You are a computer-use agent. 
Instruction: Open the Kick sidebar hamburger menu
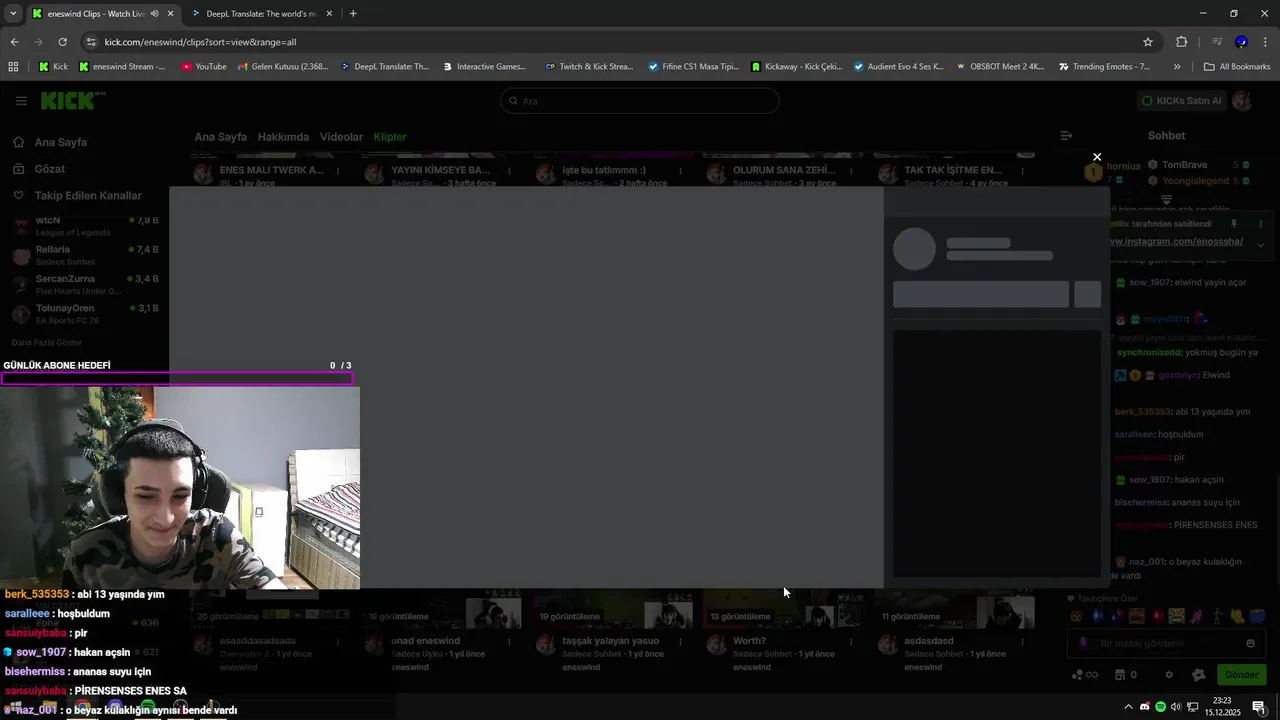pyautogui.click(x=21, y=100)
